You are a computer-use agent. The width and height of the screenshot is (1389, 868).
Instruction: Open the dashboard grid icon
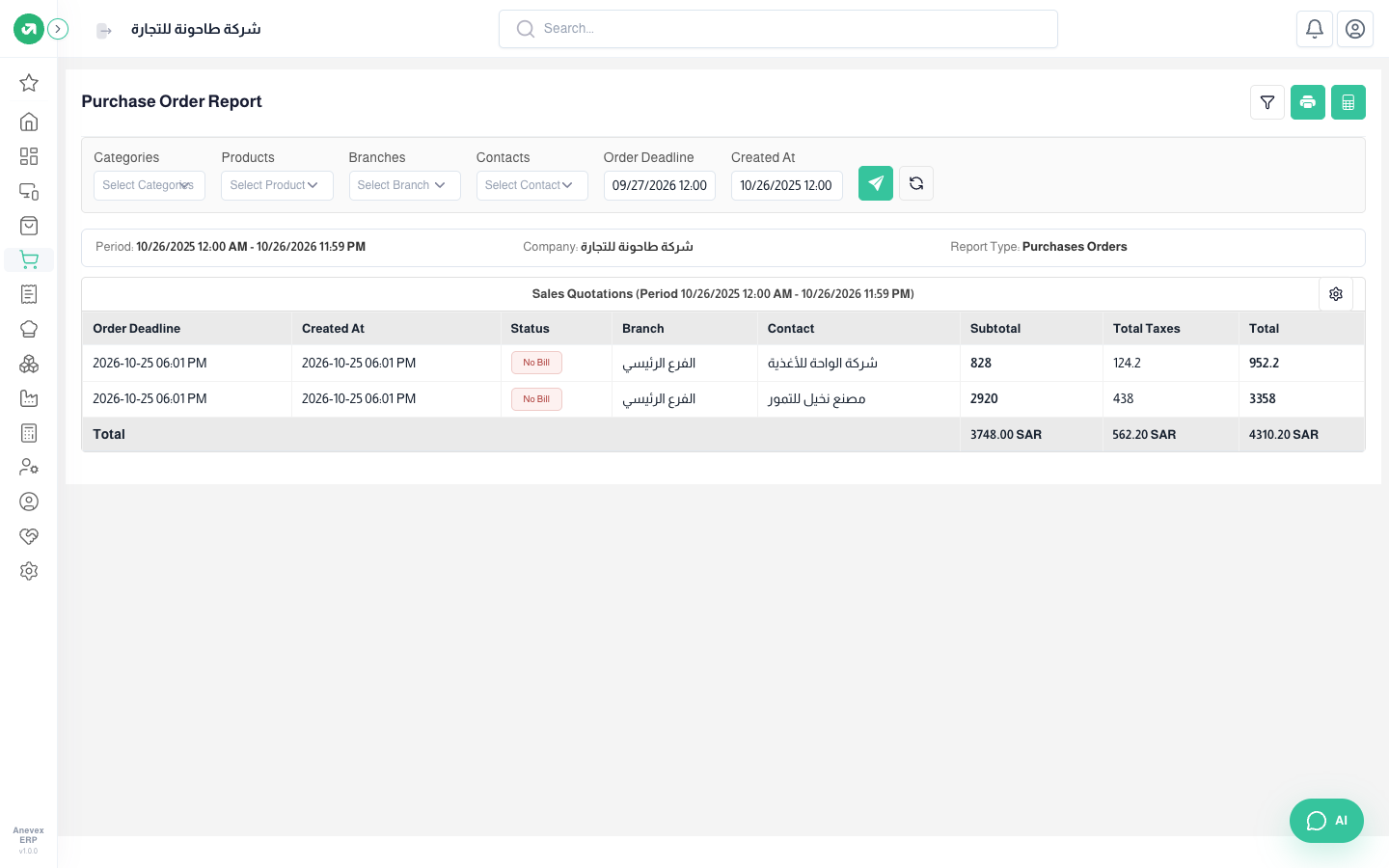pos(29,156)
